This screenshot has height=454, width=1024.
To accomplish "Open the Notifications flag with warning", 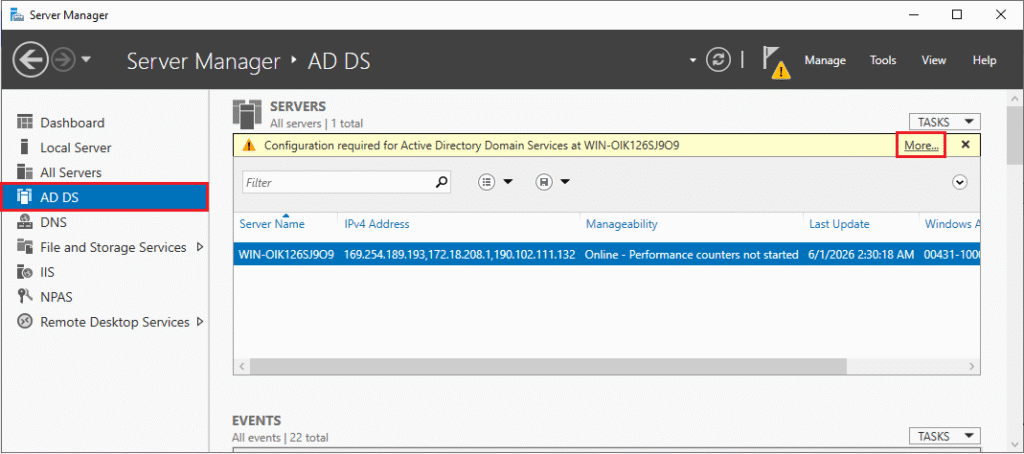I will click(775, 63).
